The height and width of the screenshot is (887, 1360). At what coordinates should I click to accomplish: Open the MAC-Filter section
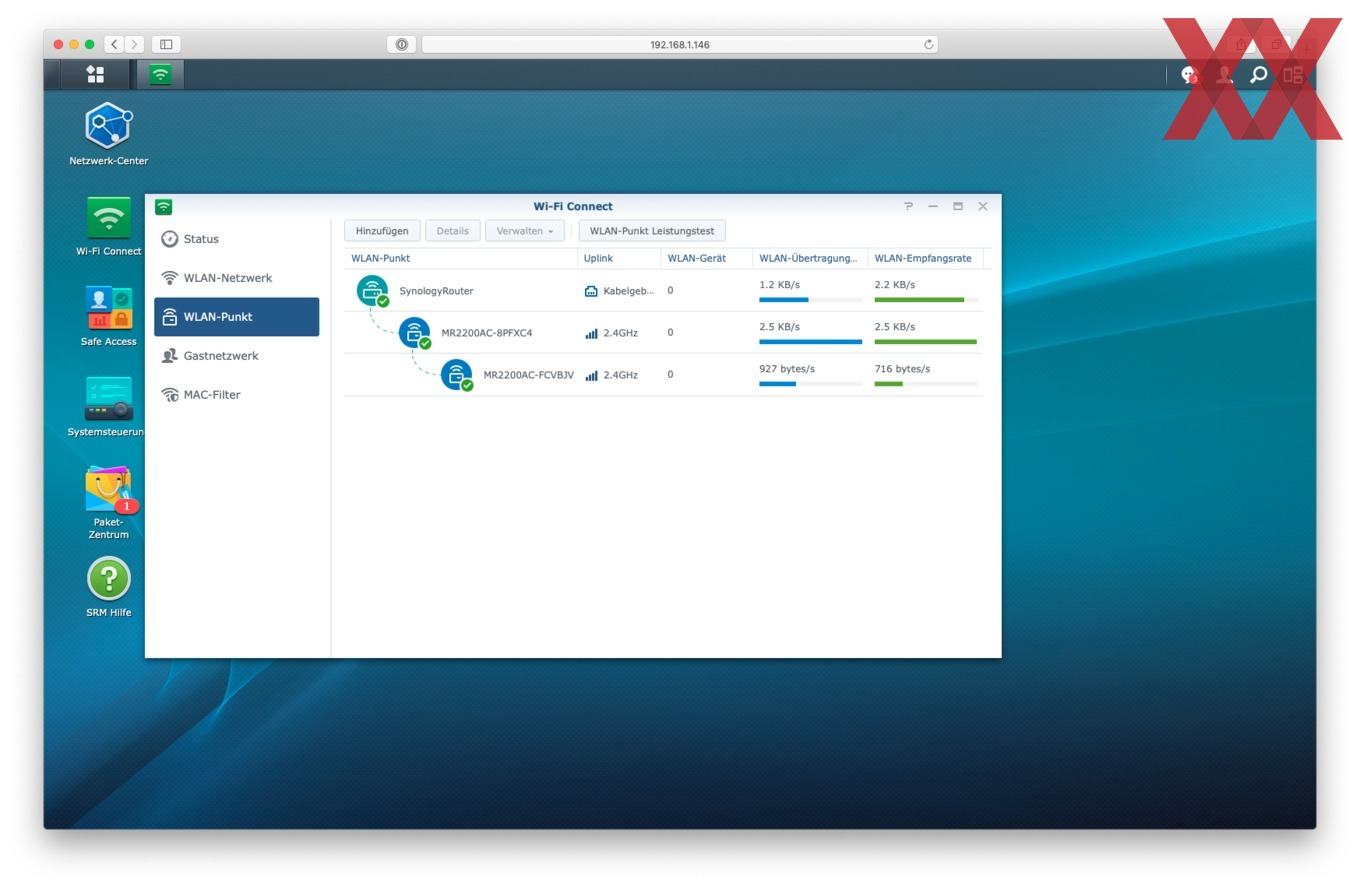[x=237, y=395]
